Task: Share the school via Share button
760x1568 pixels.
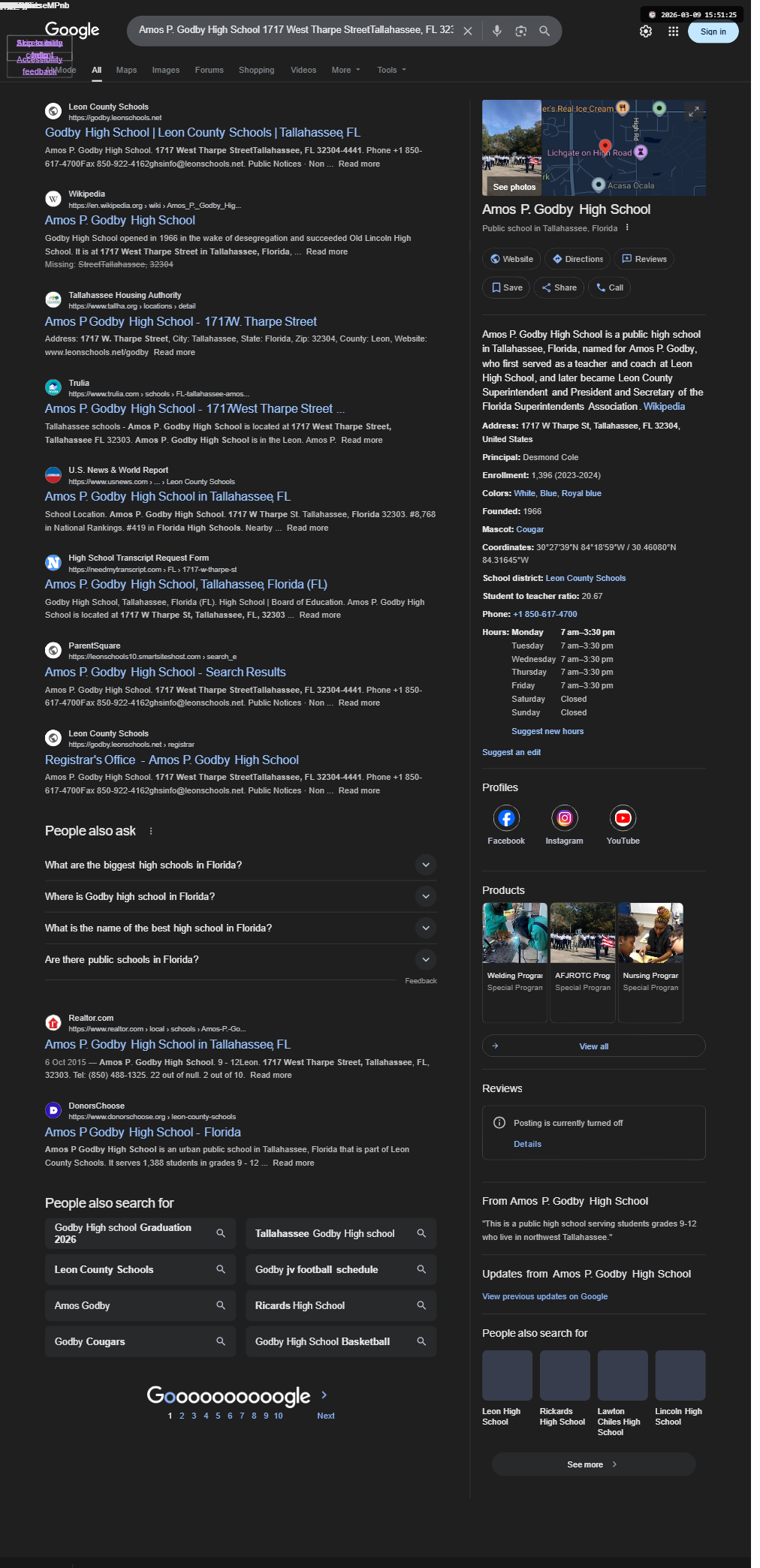Action: tap(559, 287)
